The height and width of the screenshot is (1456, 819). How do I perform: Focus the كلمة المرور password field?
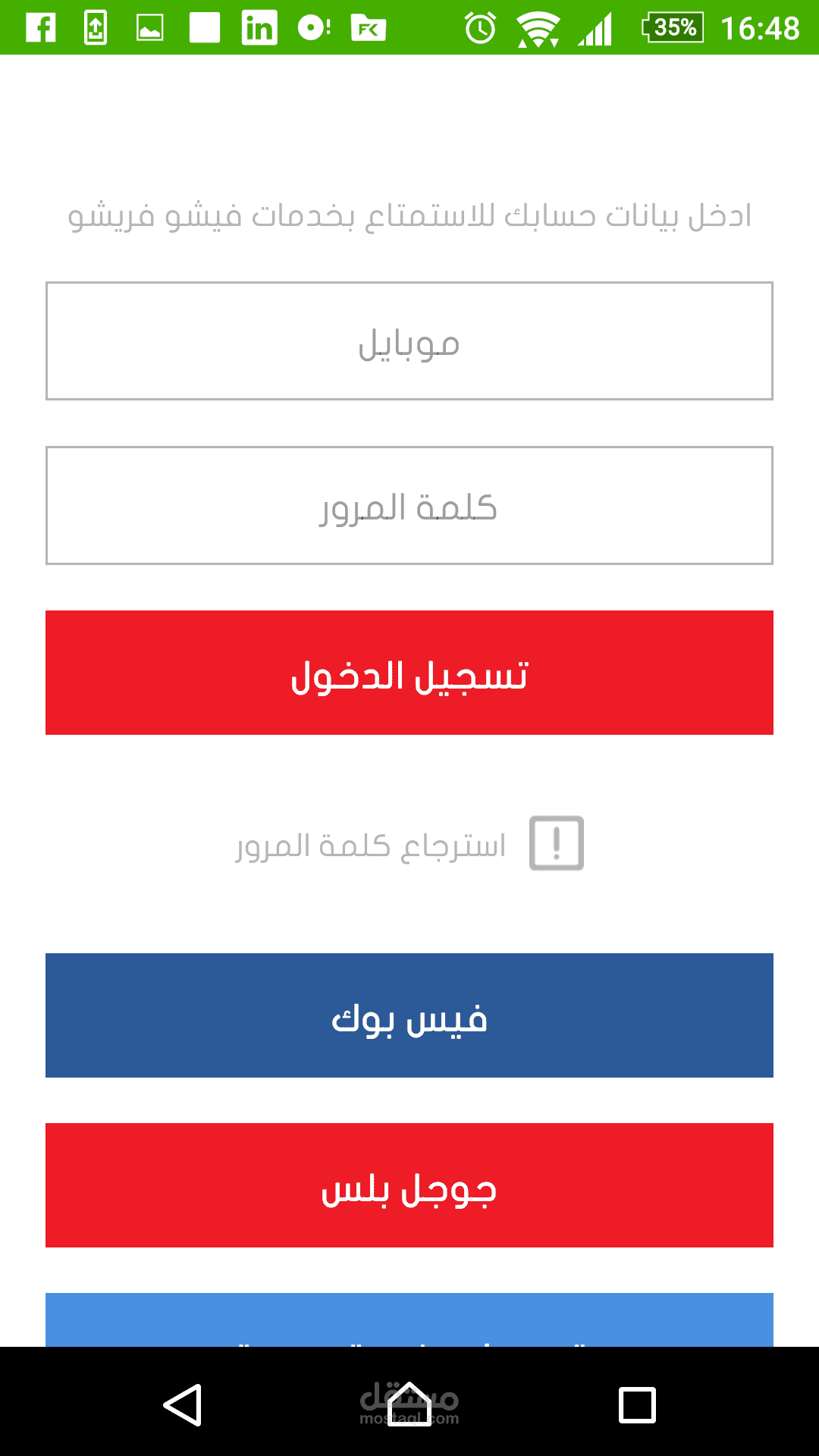[x=409, y=506]
